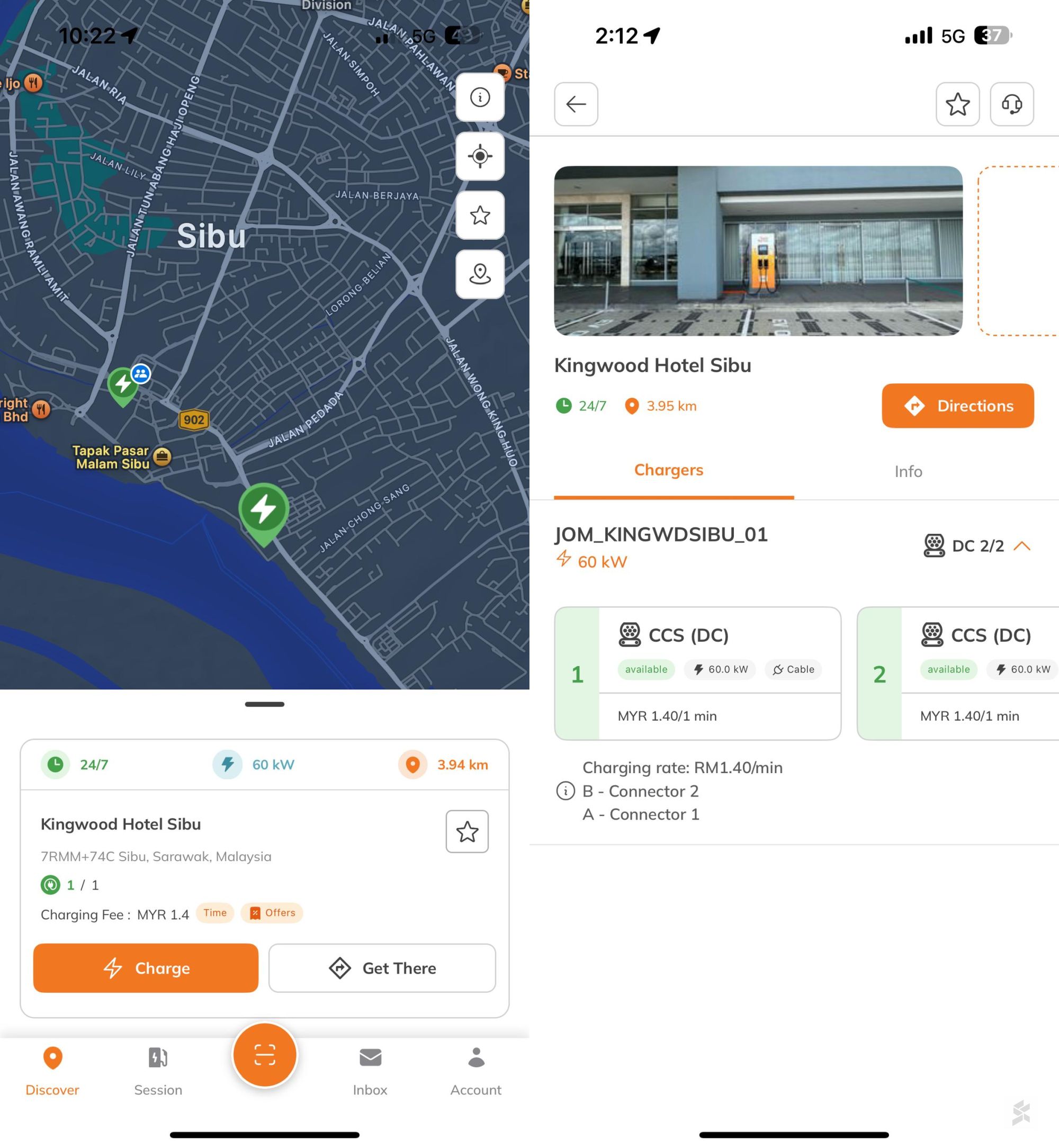Select CCS (DC) connector 1 card
Screen dimensions: 1059x1148
coord(697,674)
